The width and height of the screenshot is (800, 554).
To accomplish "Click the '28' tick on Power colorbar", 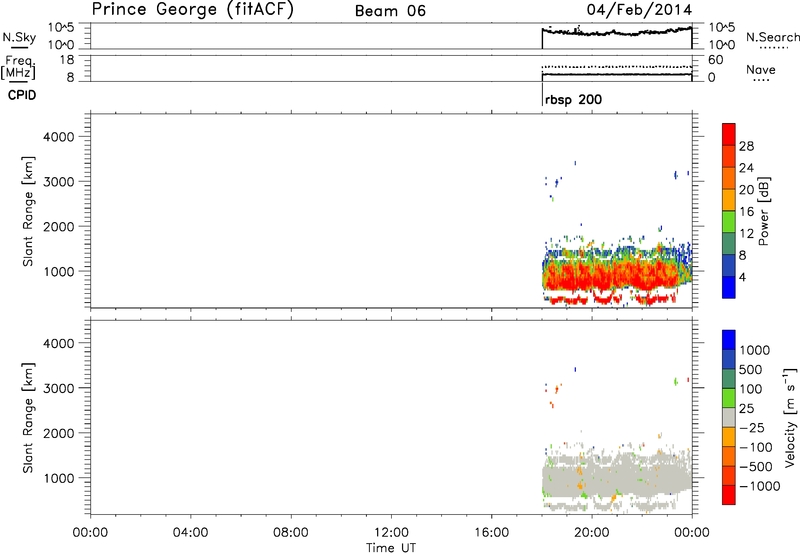I will 746,146.
